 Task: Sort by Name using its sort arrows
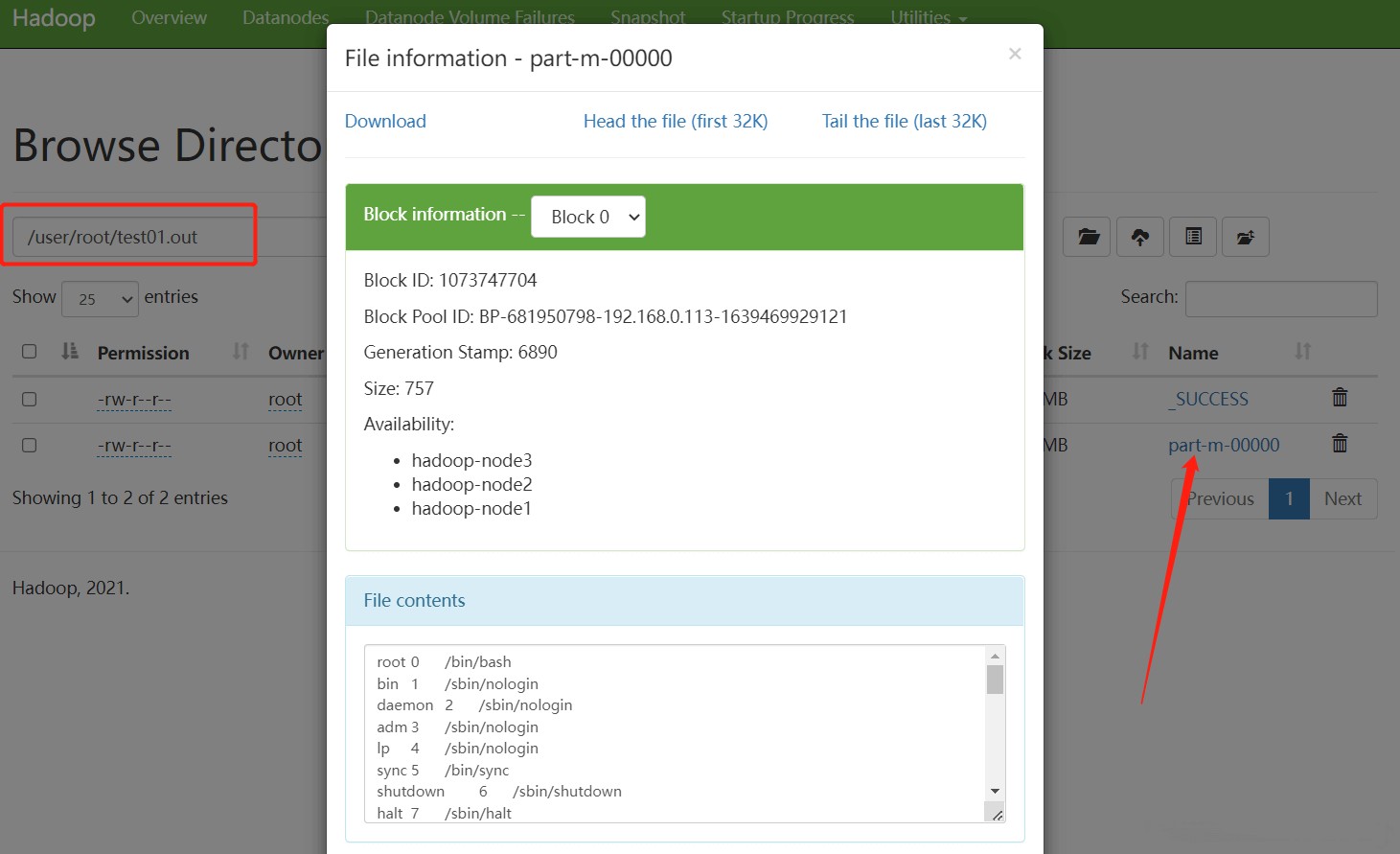1300,352
